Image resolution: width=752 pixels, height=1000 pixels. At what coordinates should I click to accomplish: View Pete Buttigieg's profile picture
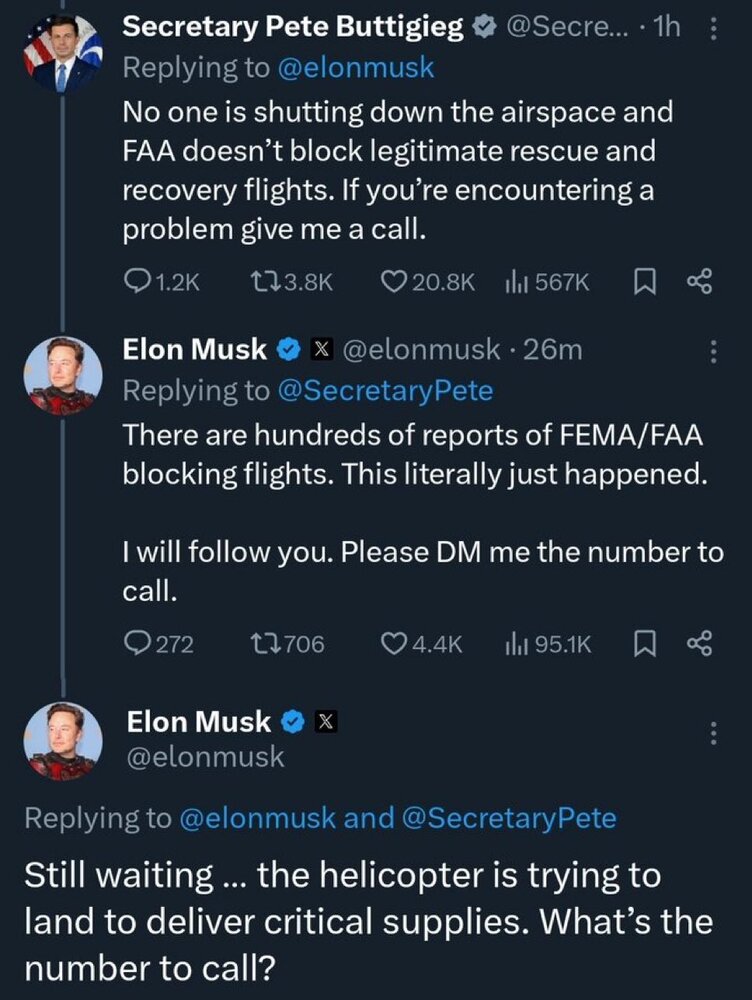[x=63, y=55]
